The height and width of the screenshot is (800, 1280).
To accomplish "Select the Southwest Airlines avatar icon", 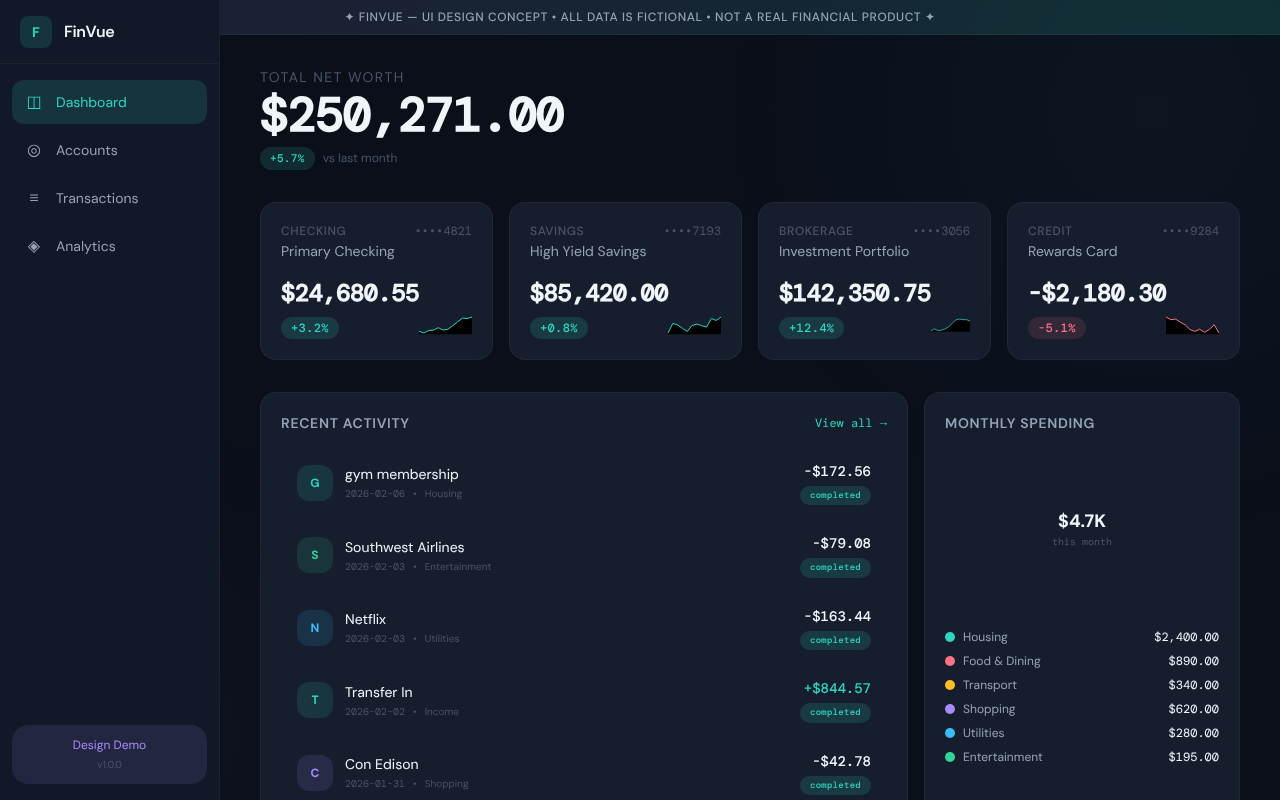I will [315, 555].
